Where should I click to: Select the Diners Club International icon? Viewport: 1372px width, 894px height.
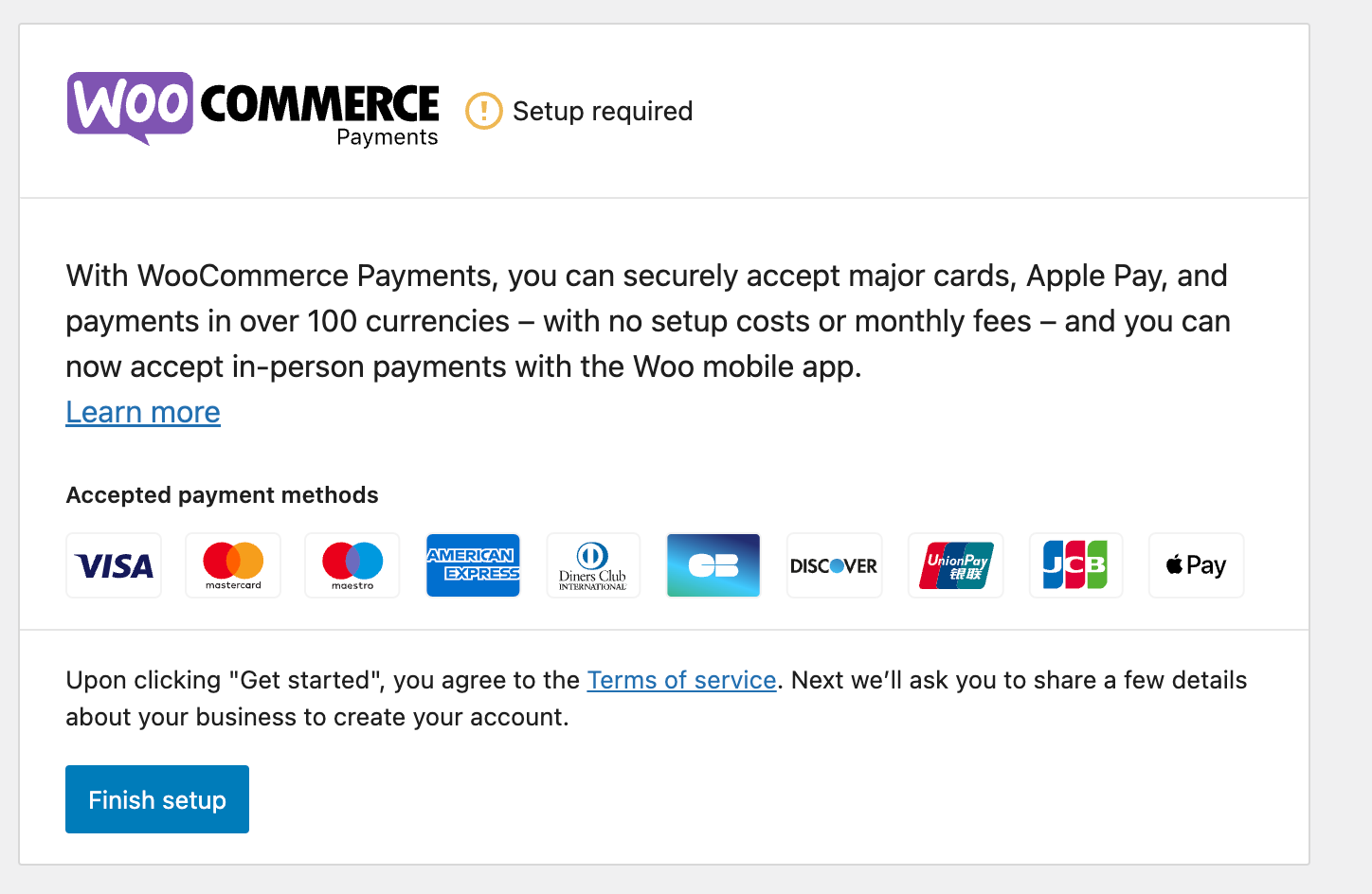[x=592, y=565]
